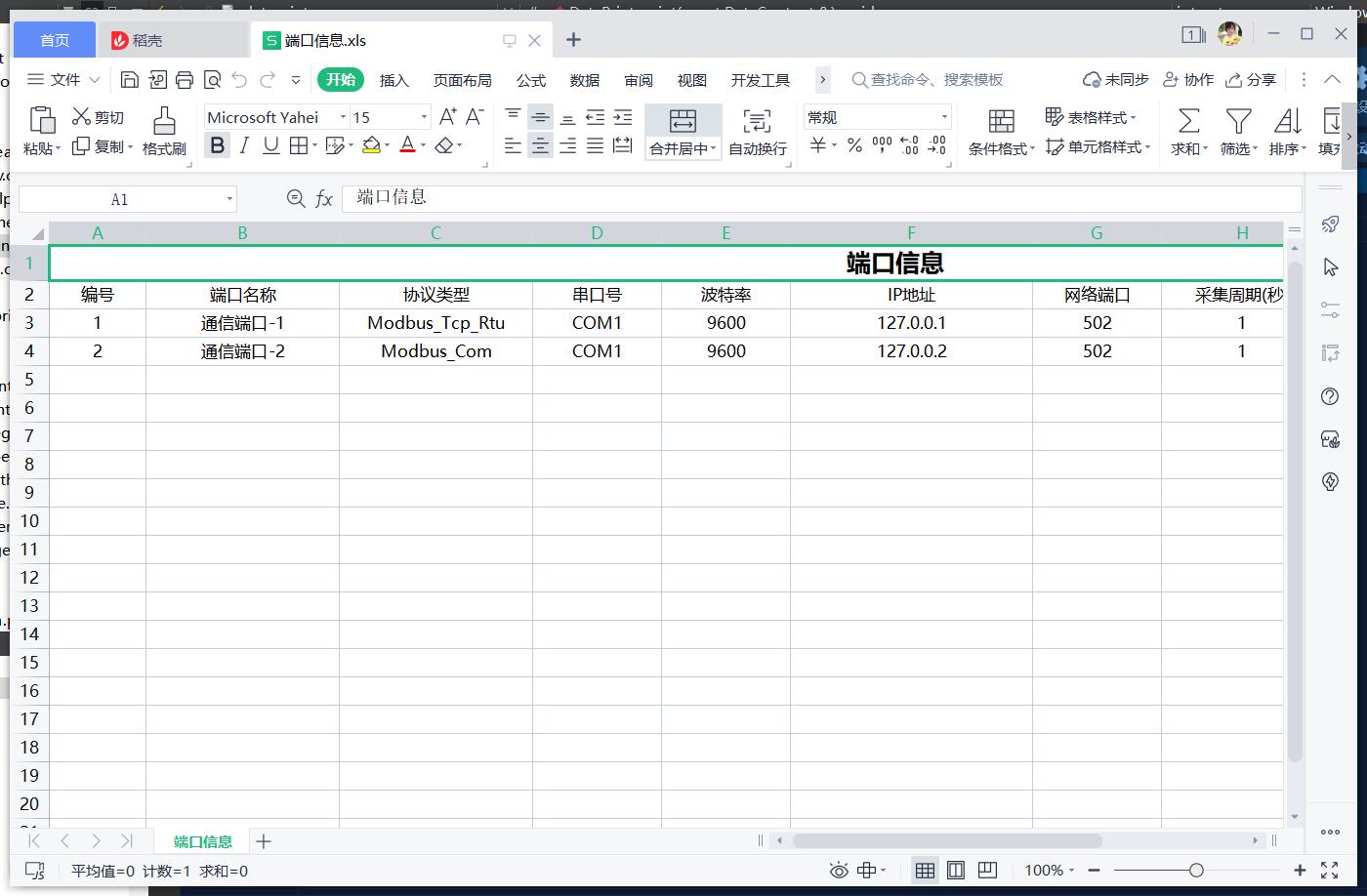
Task: Click the Filter (筛选) funnel icon
Action: coord(1238,121)
